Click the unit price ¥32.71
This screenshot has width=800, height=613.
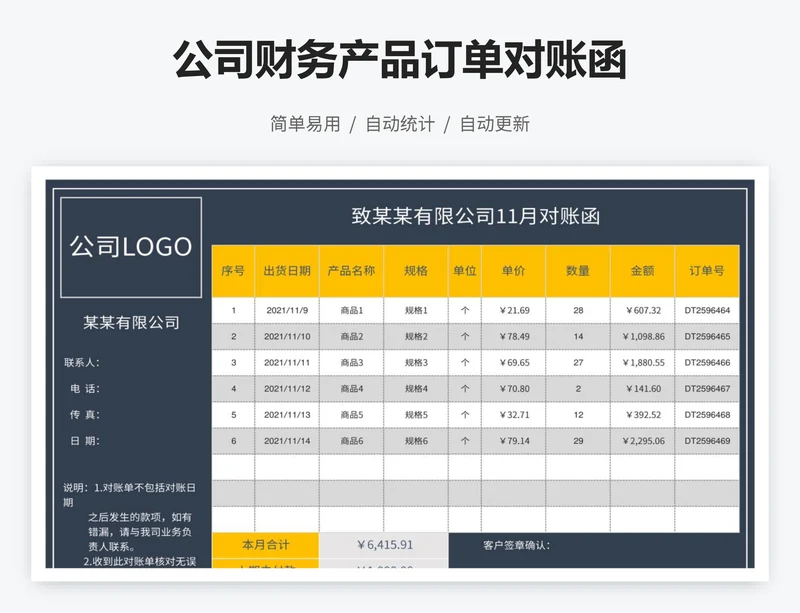tap(513, 414)
